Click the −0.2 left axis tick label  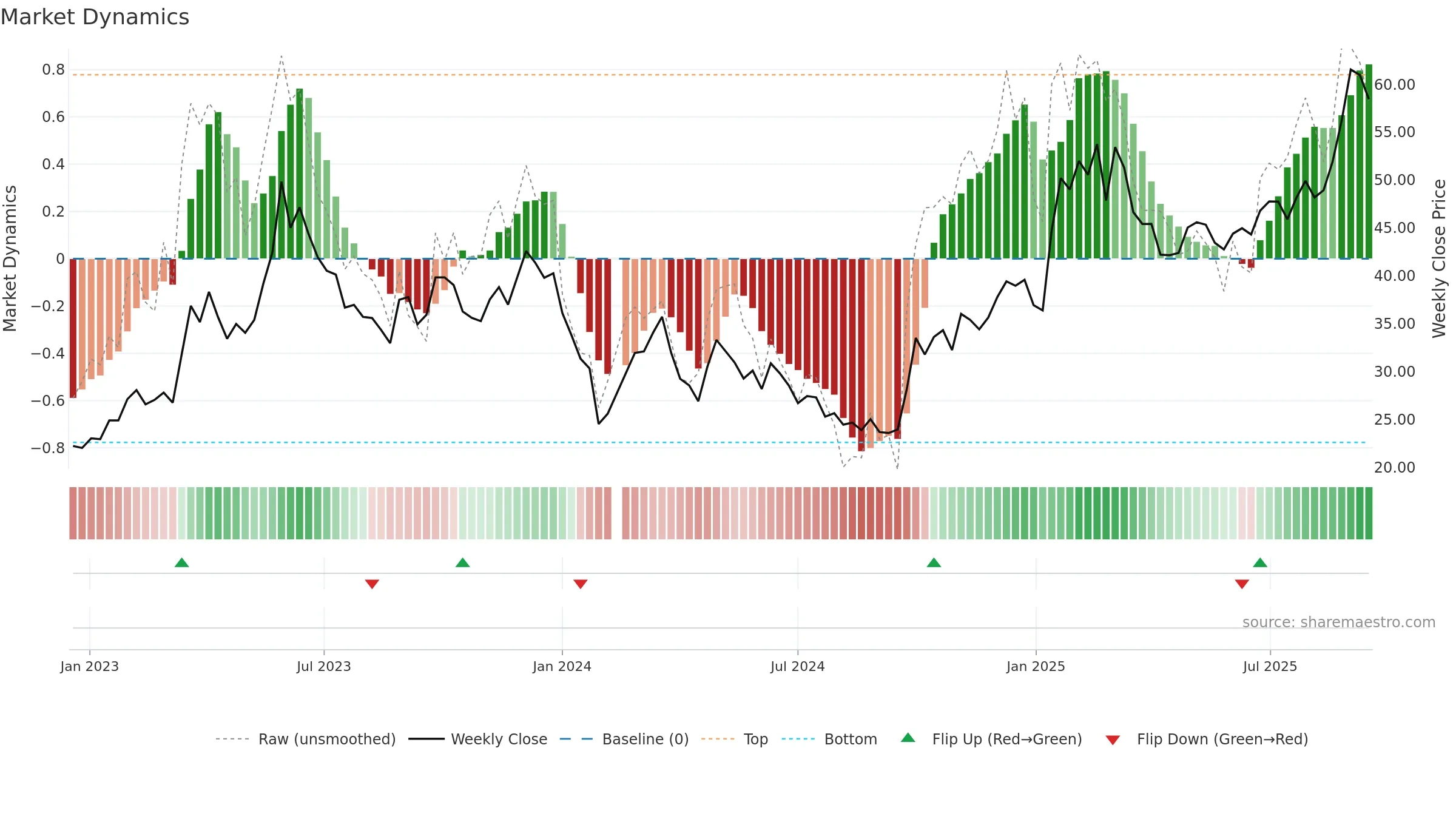tap(48, 306)
